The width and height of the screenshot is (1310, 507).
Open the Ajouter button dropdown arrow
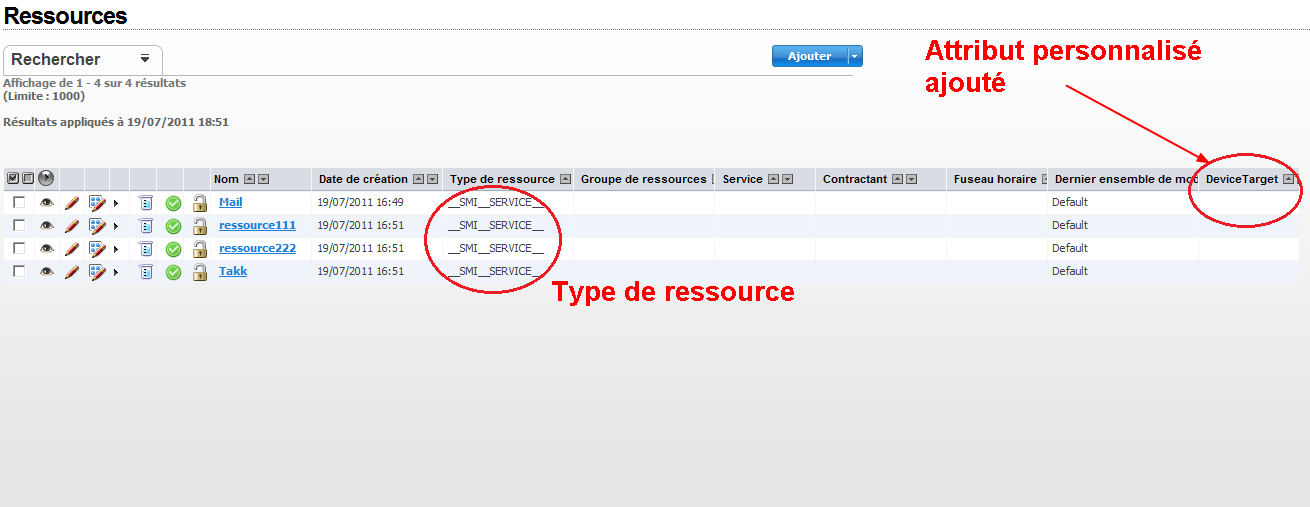pyautogui.click(x=855, y=57)
